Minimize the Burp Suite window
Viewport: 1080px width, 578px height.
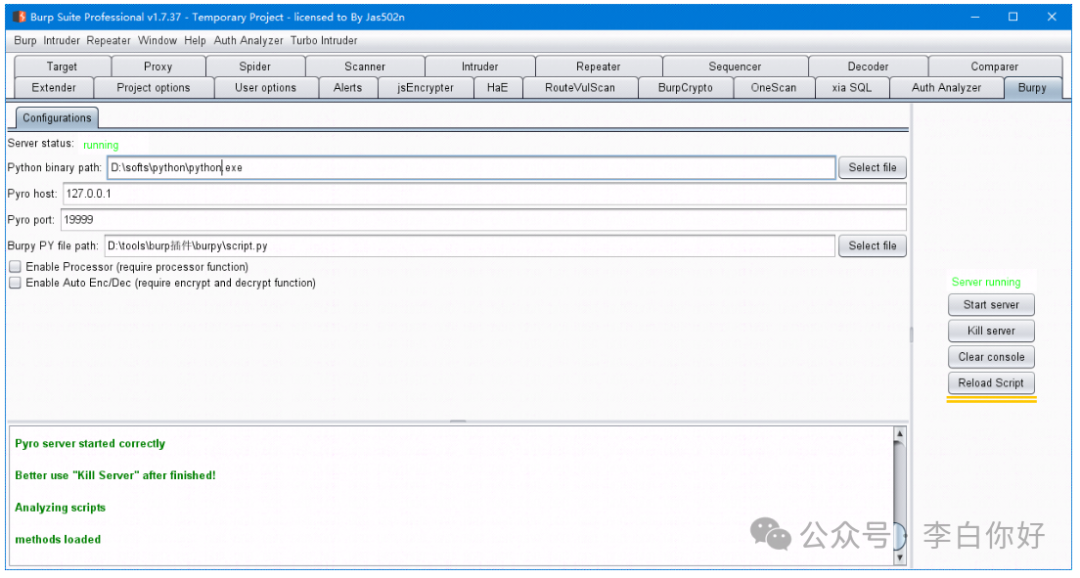point(975,17)
